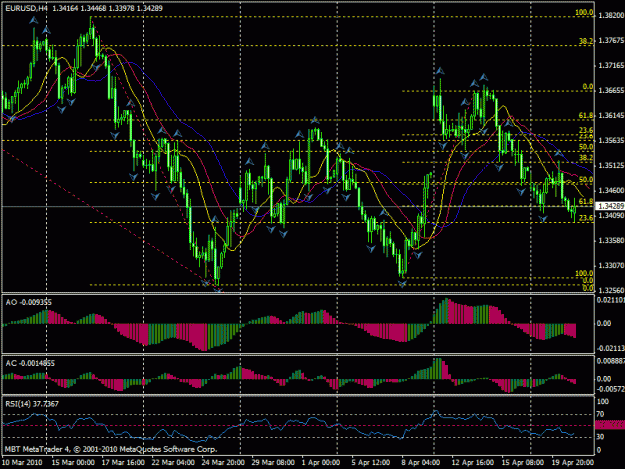Viewport: 625px width, 469px height.
Task: Click the 29 Mar 08:00 time label
Action: coord(273,463)
